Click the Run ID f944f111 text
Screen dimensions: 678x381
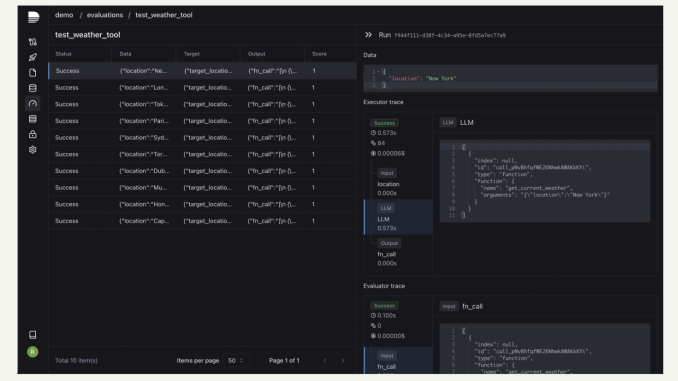[450, 35]
